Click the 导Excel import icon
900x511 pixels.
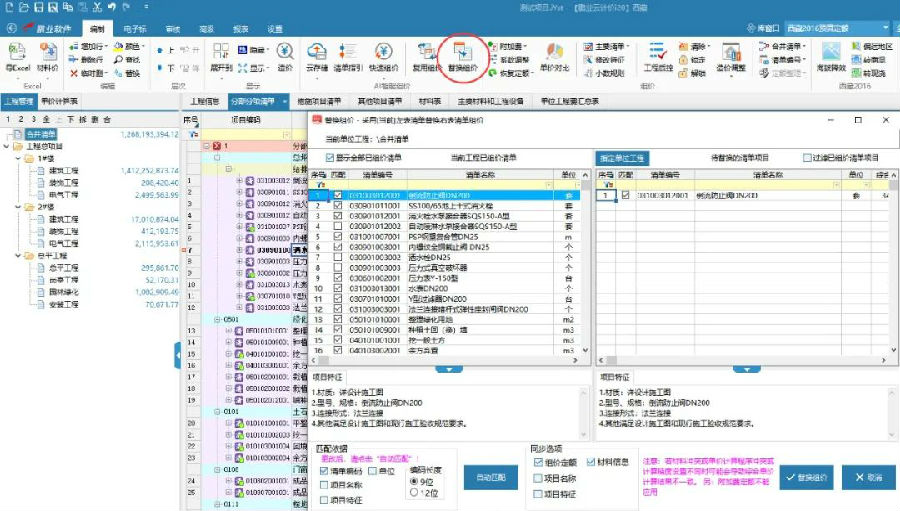pyautogui.click(x=18, y=55)
